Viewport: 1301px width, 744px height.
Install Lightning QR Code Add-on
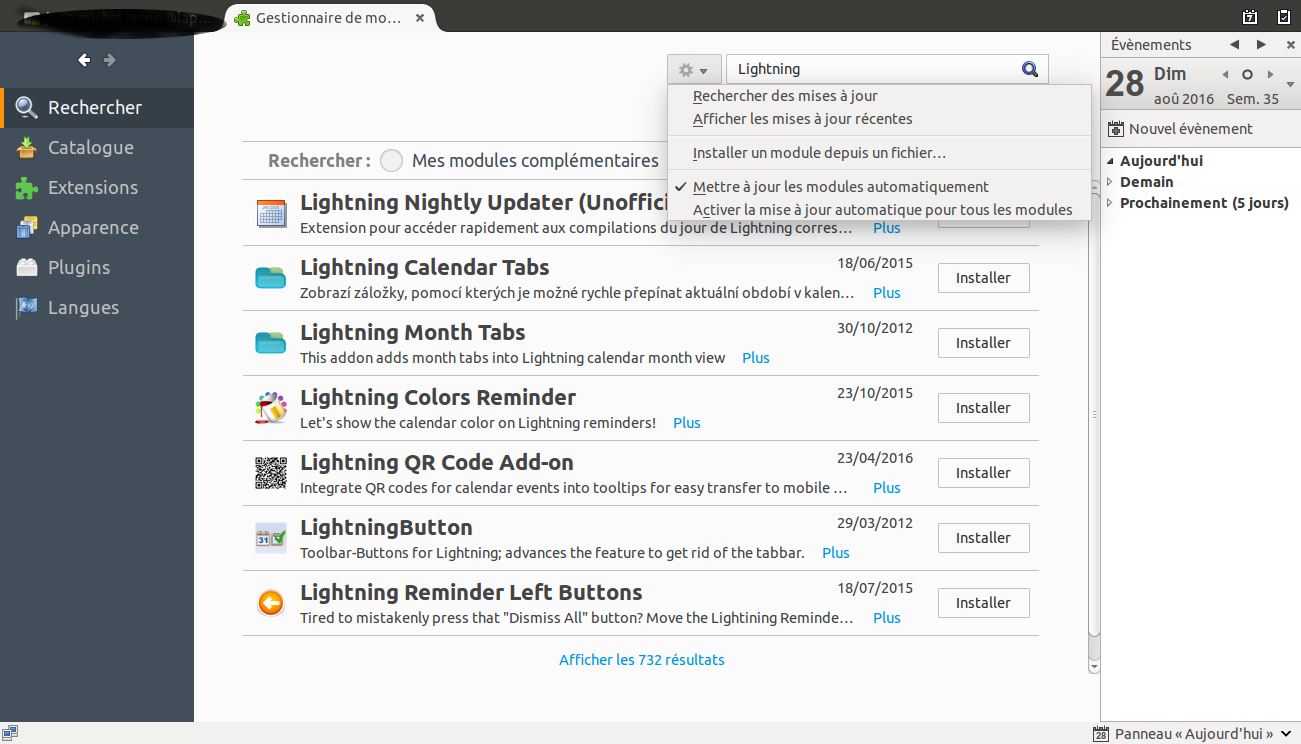coord(983,473)
